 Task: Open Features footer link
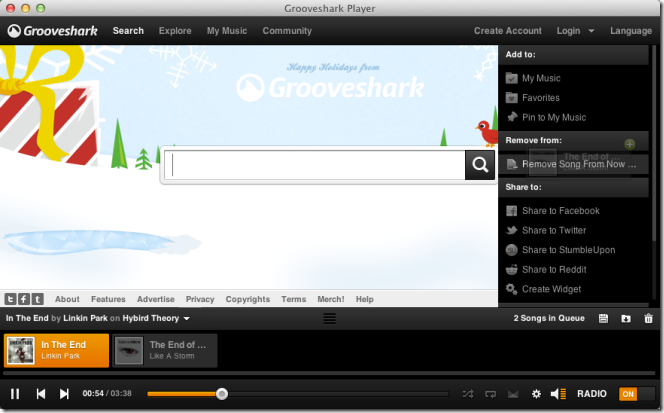pos(108,299)
